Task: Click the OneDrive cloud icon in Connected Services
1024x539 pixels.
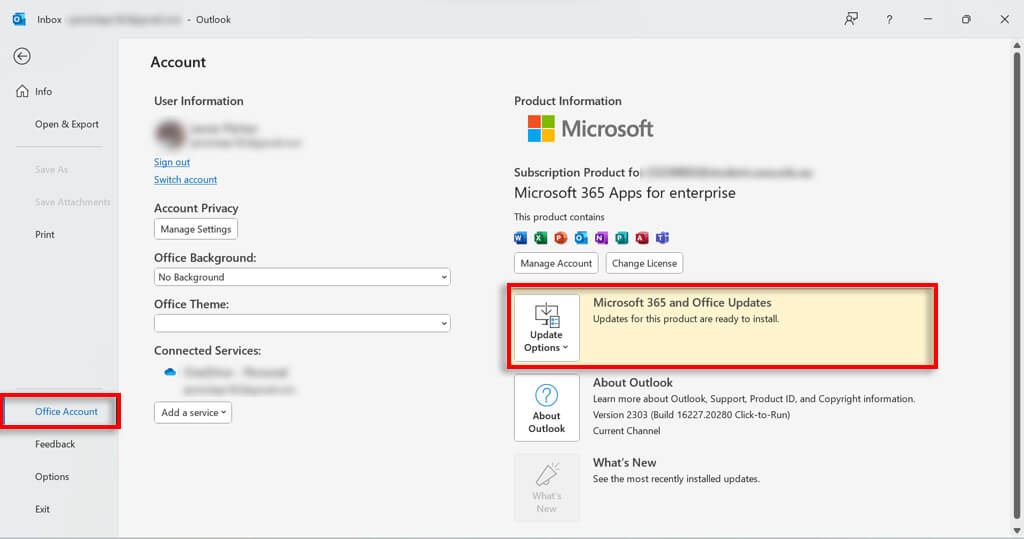Action: click(170, 372)
